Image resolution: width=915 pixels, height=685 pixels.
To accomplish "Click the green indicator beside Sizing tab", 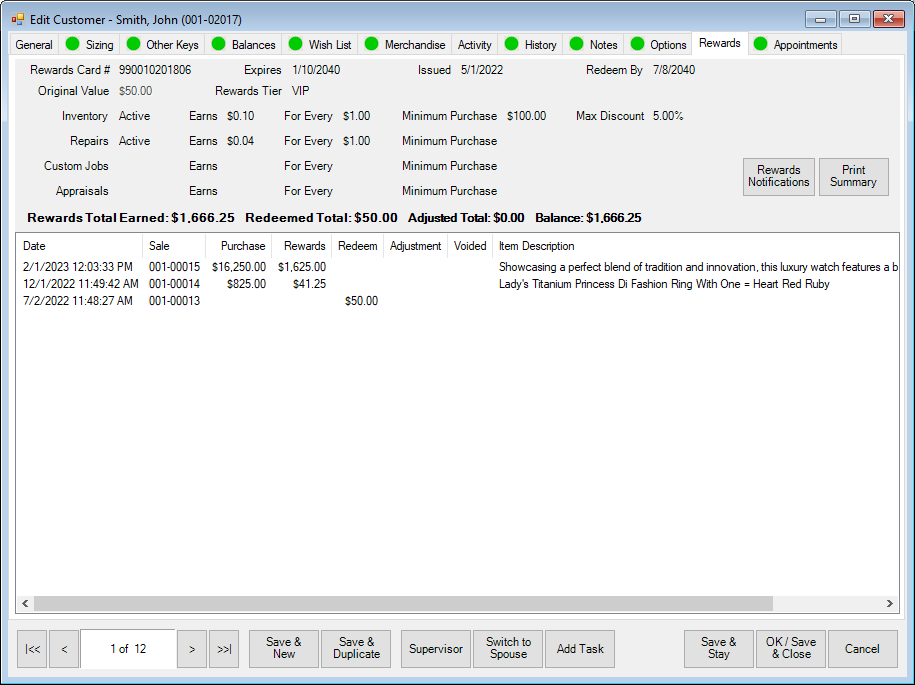I will point(72,44).
